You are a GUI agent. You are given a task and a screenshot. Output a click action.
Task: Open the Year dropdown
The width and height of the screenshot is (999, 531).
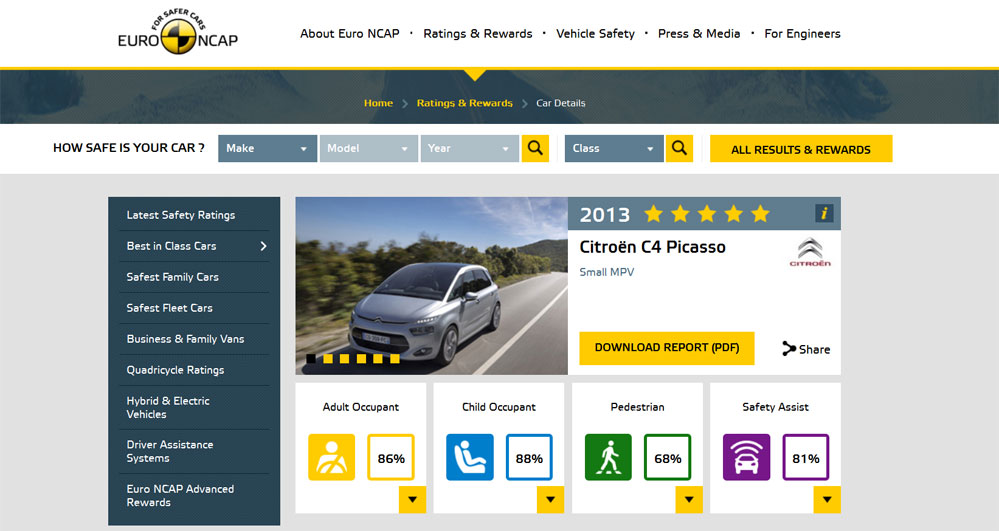(x=470, y=148)
